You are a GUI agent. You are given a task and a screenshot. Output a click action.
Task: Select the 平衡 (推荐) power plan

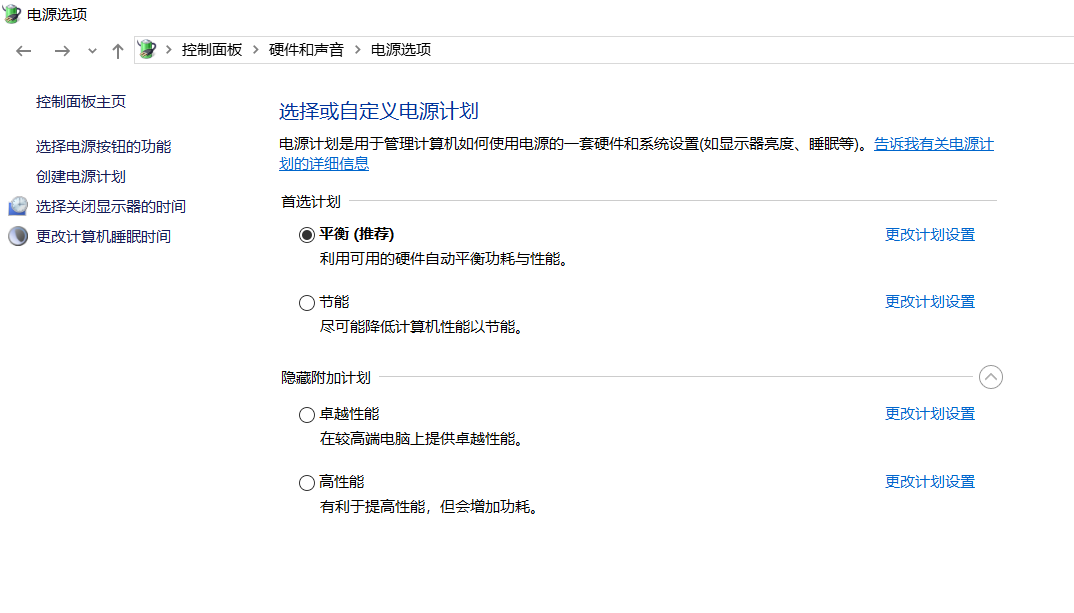[x=307, y=234]
